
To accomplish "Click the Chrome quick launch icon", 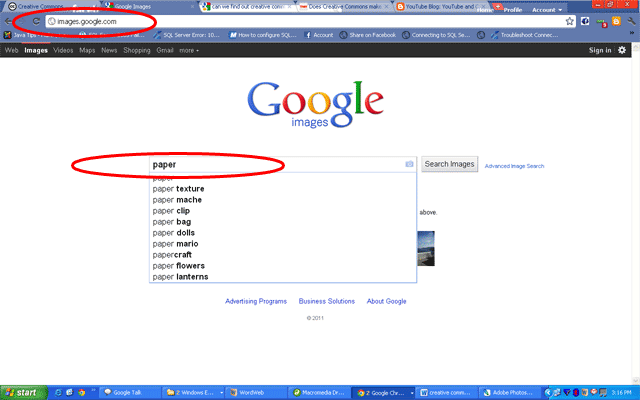I will click(81, 393).
